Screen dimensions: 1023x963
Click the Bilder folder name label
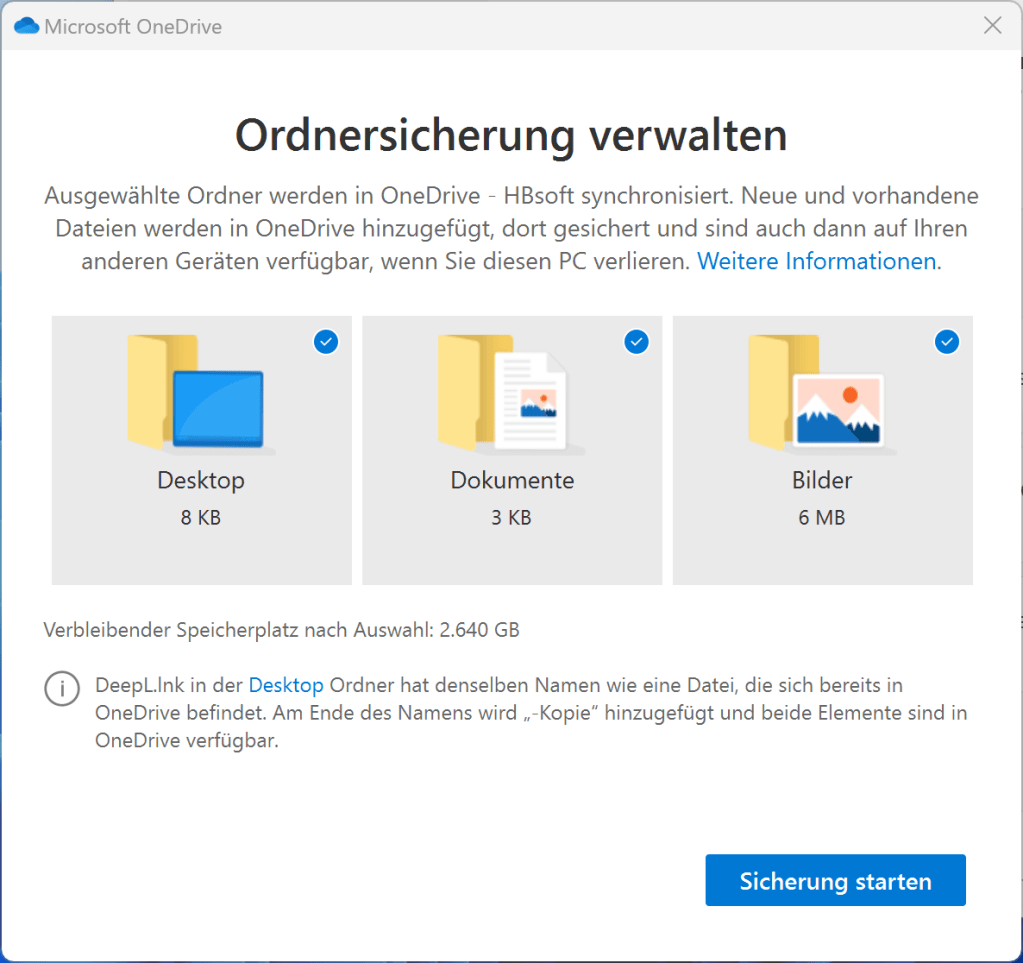pos(822,480)
